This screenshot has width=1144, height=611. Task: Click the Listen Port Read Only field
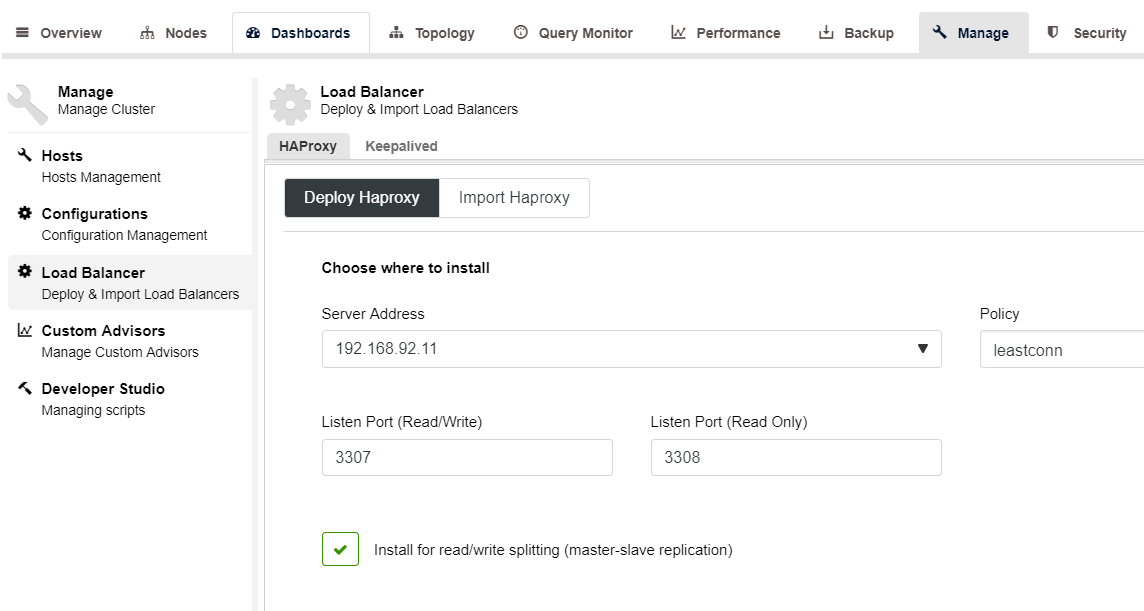tap(796, 457)
